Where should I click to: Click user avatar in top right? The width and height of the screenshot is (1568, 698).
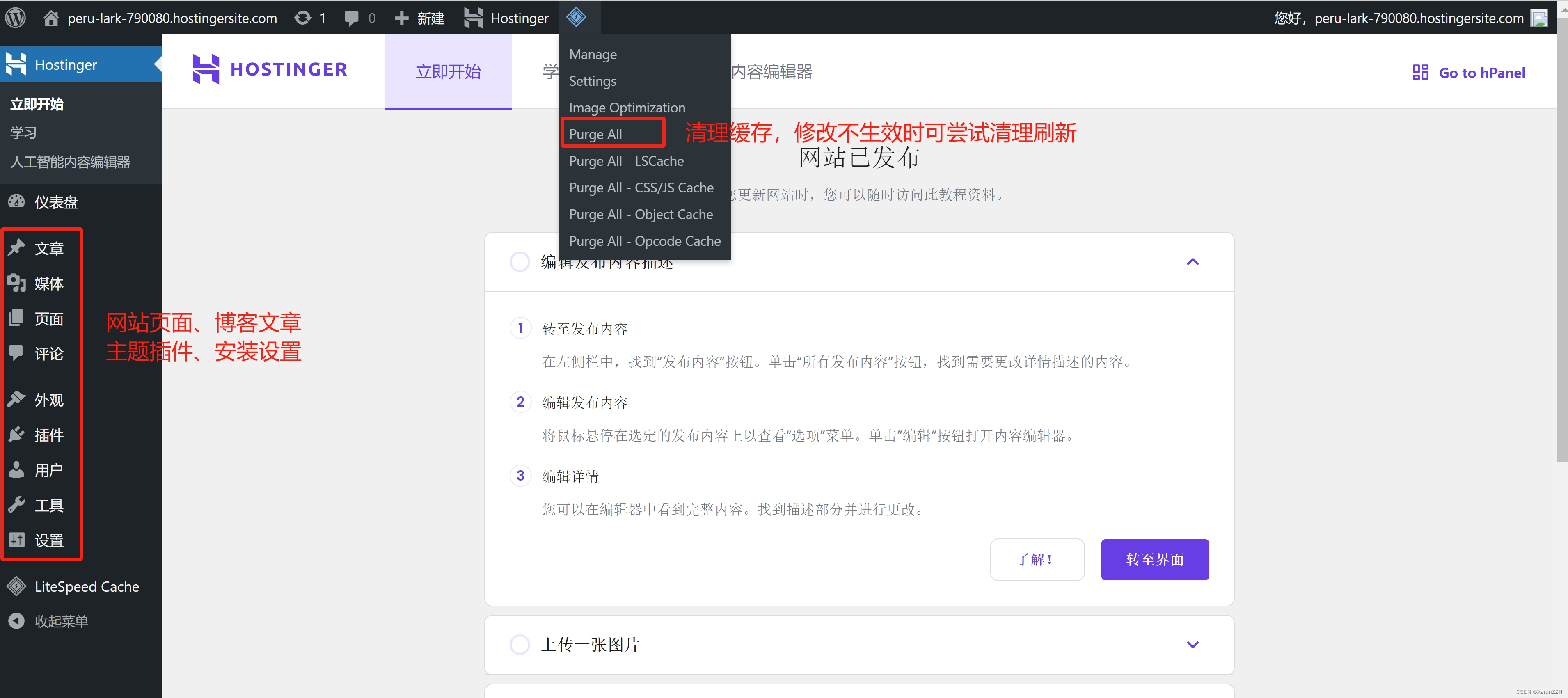tap(1539, 18)
